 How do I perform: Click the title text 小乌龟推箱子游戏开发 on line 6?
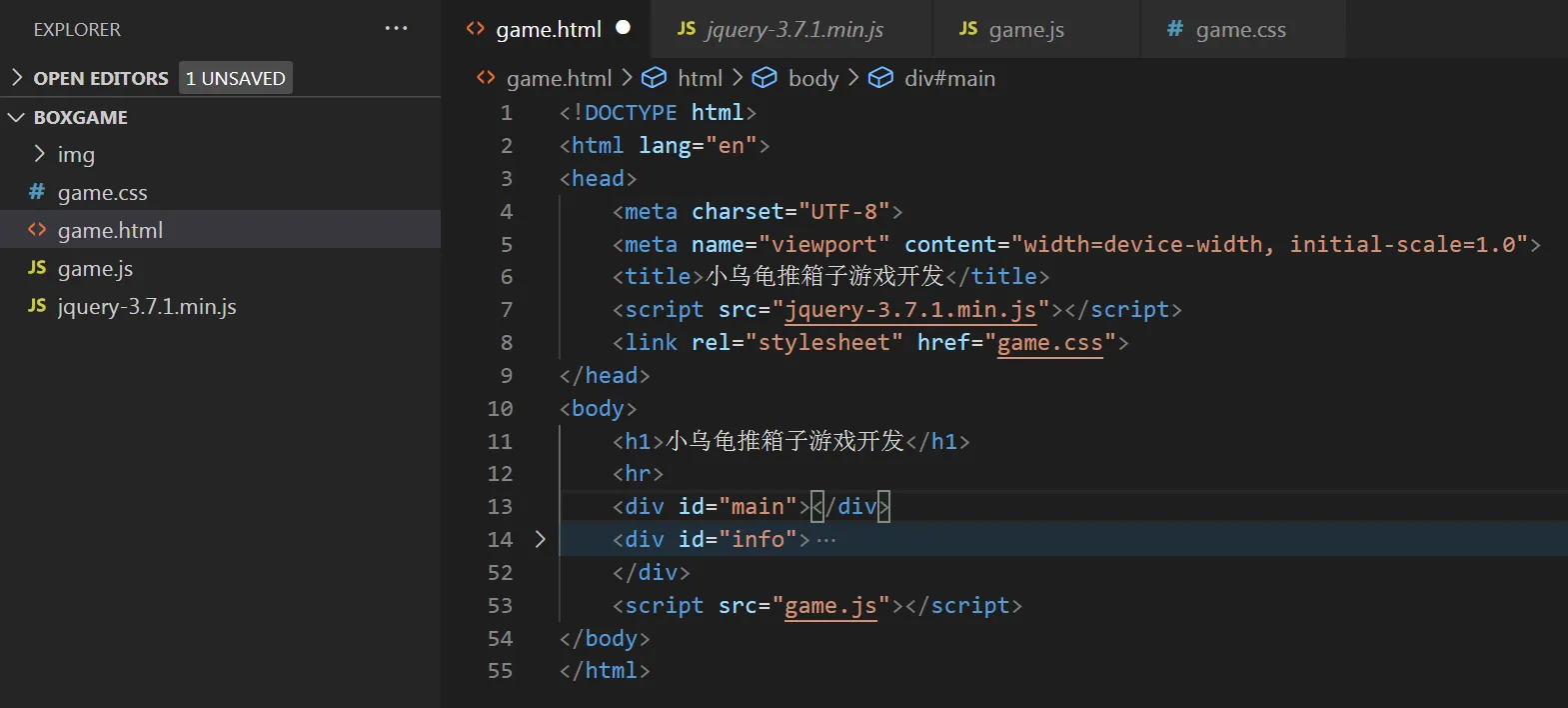tap(824, 276)
